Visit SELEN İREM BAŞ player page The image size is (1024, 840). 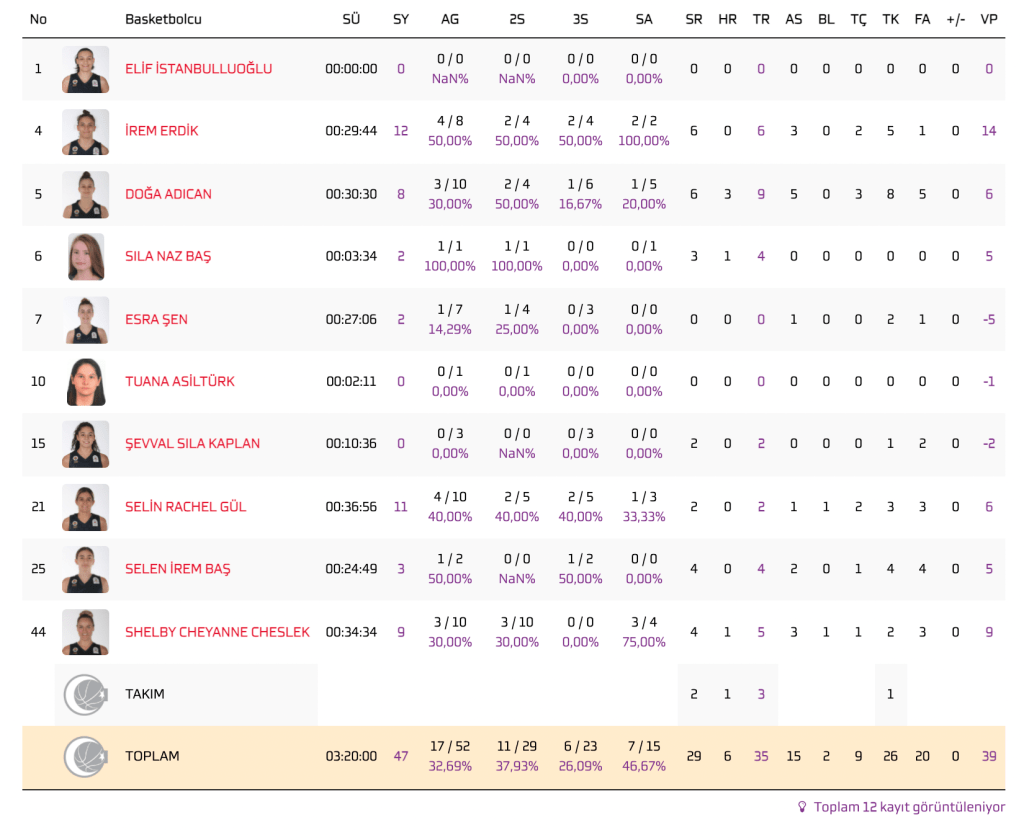pyautogui.click(x=177, y=569)
